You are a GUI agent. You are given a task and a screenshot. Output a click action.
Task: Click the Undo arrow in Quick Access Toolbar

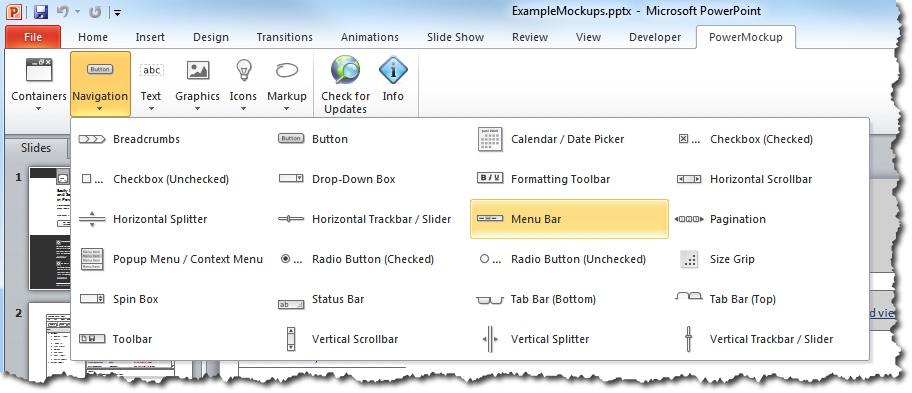pyautogui.click(x=62, y=11)
